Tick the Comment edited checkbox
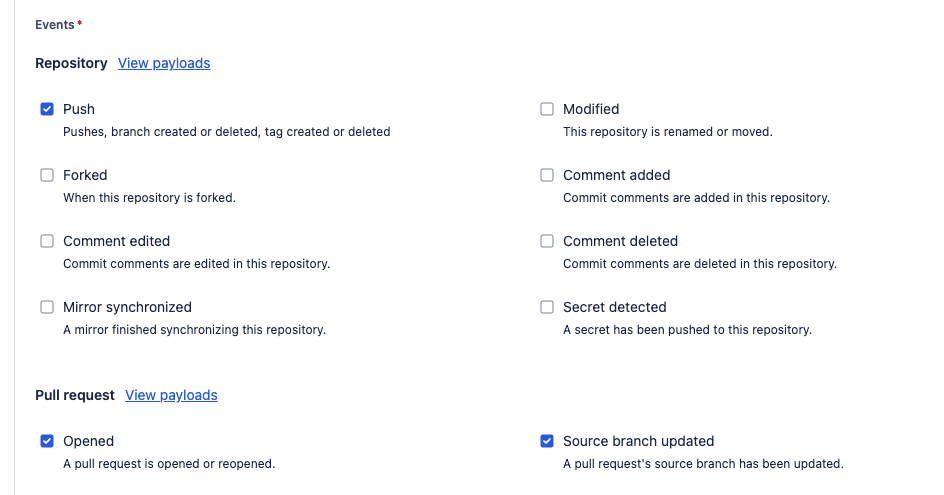This screenshot has width=944, height=495. coord(47,241)
